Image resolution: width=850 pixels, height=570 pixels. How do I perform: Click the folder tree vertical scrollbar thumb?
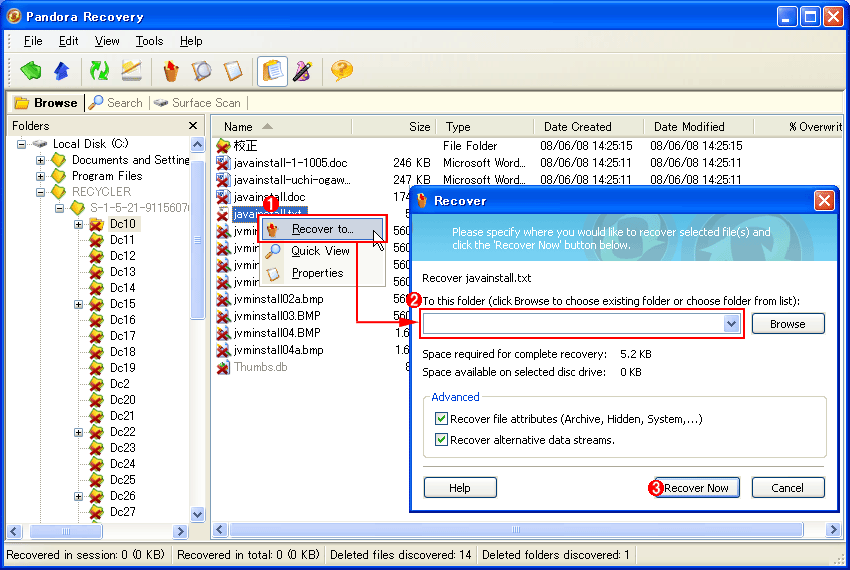coord(197,240)
